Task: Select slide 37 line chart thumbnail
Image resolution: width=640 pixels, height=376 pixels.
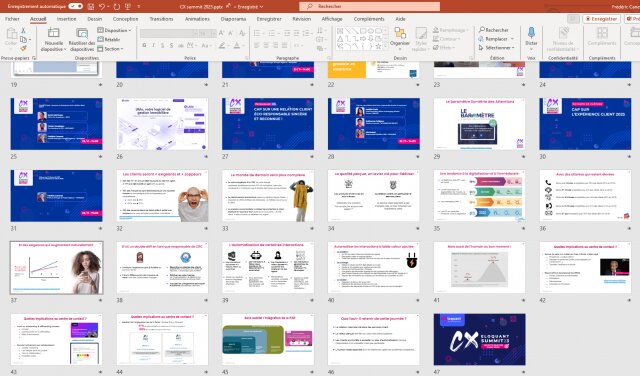Action: 56,267
